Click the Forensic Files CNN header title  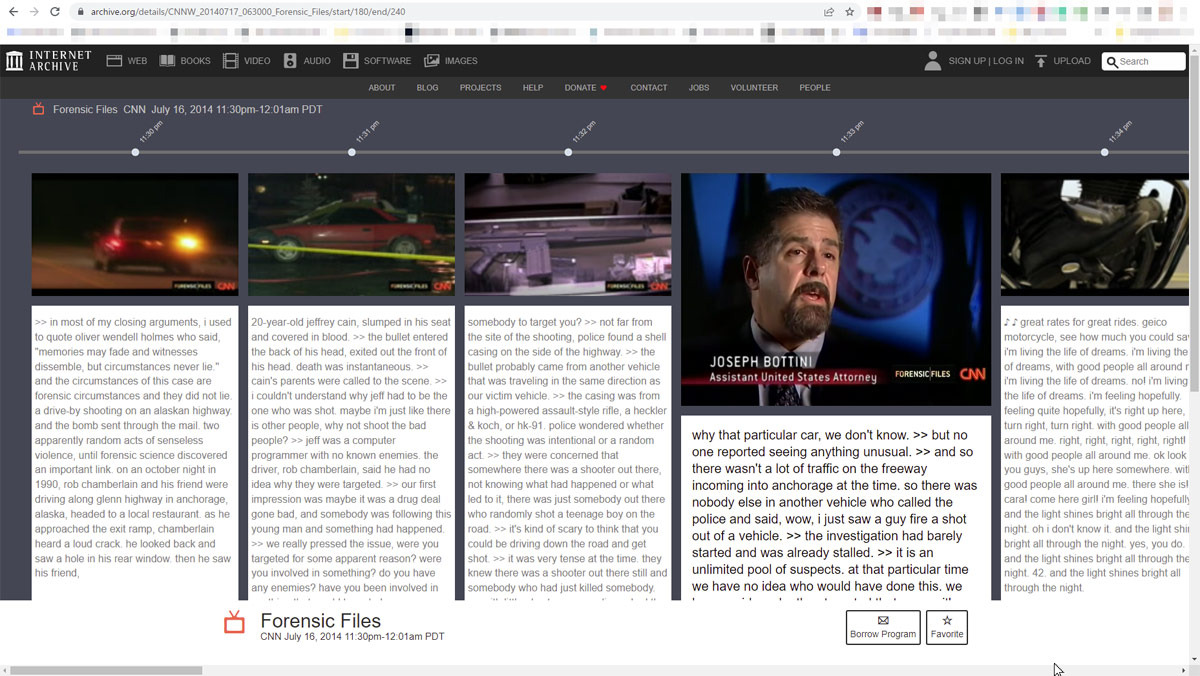pos(188,109)
